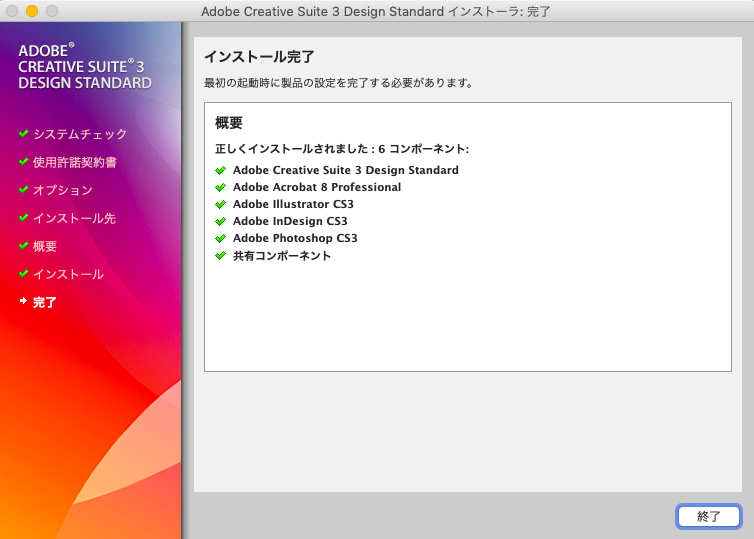
Task: Click the インストール完了 heading
Action: [x=259, y=57]
